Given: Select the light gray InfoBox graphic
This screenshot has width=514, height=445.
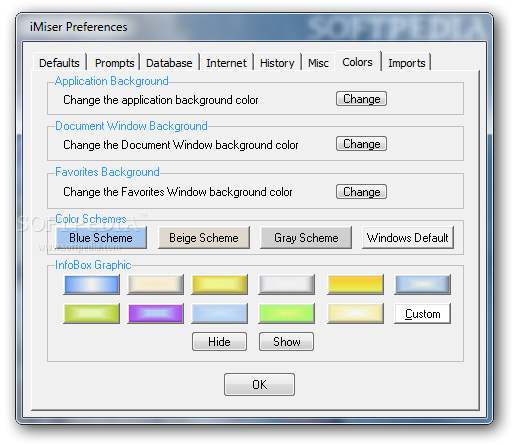Looking at the screenshot, I should tap(286, 284).
